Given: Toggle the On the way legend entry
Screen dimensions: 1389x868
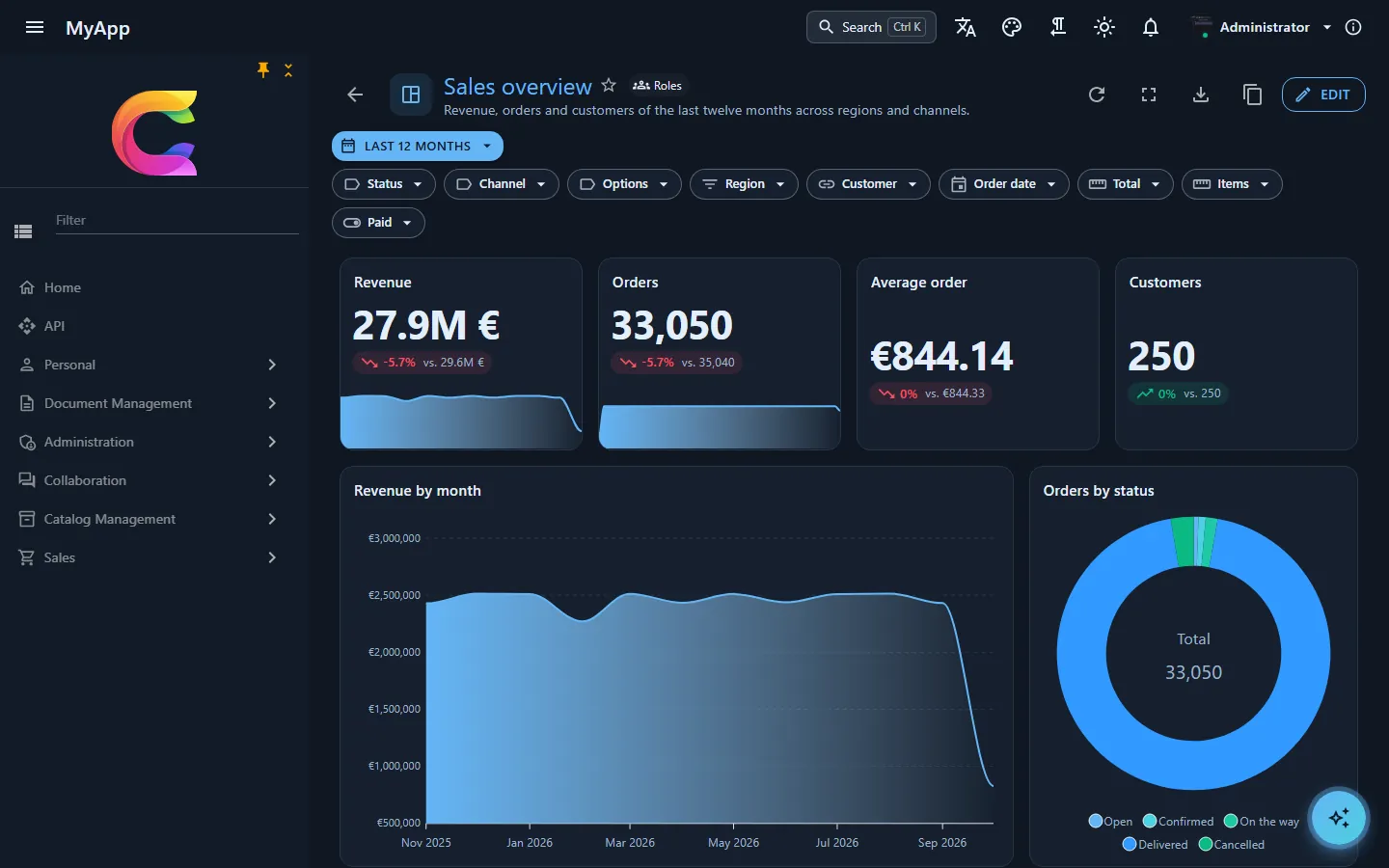Looking at the screenshot, I should coord(1262,822).
